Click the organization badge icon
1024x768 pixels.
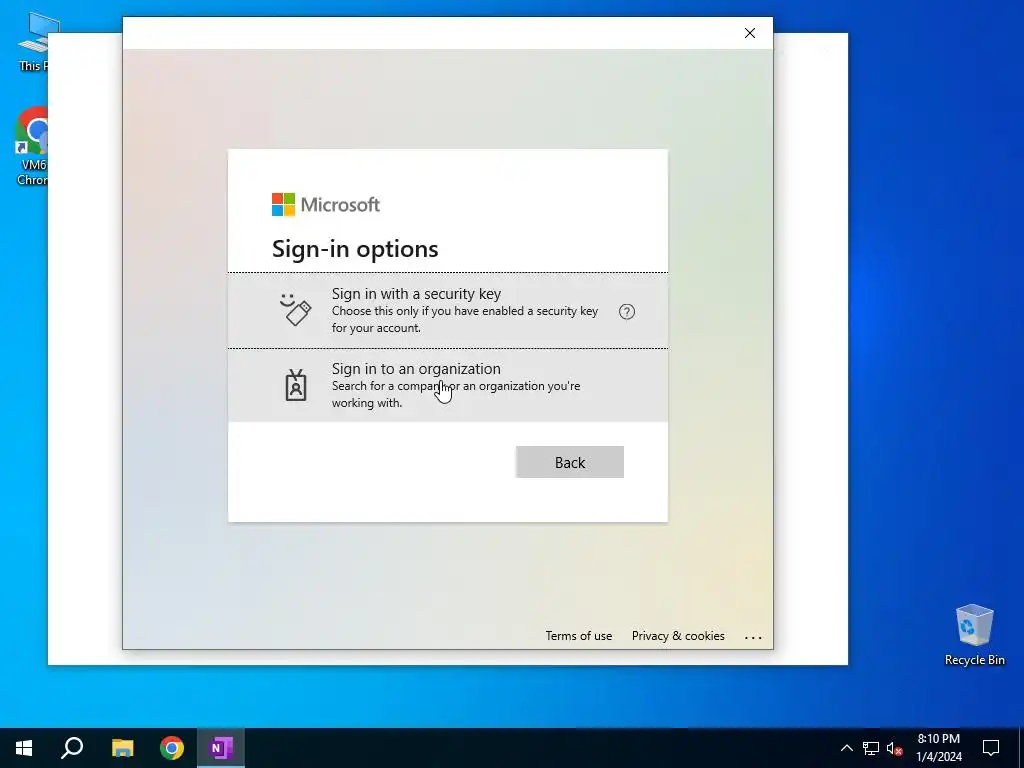click(x=296, y=385)
